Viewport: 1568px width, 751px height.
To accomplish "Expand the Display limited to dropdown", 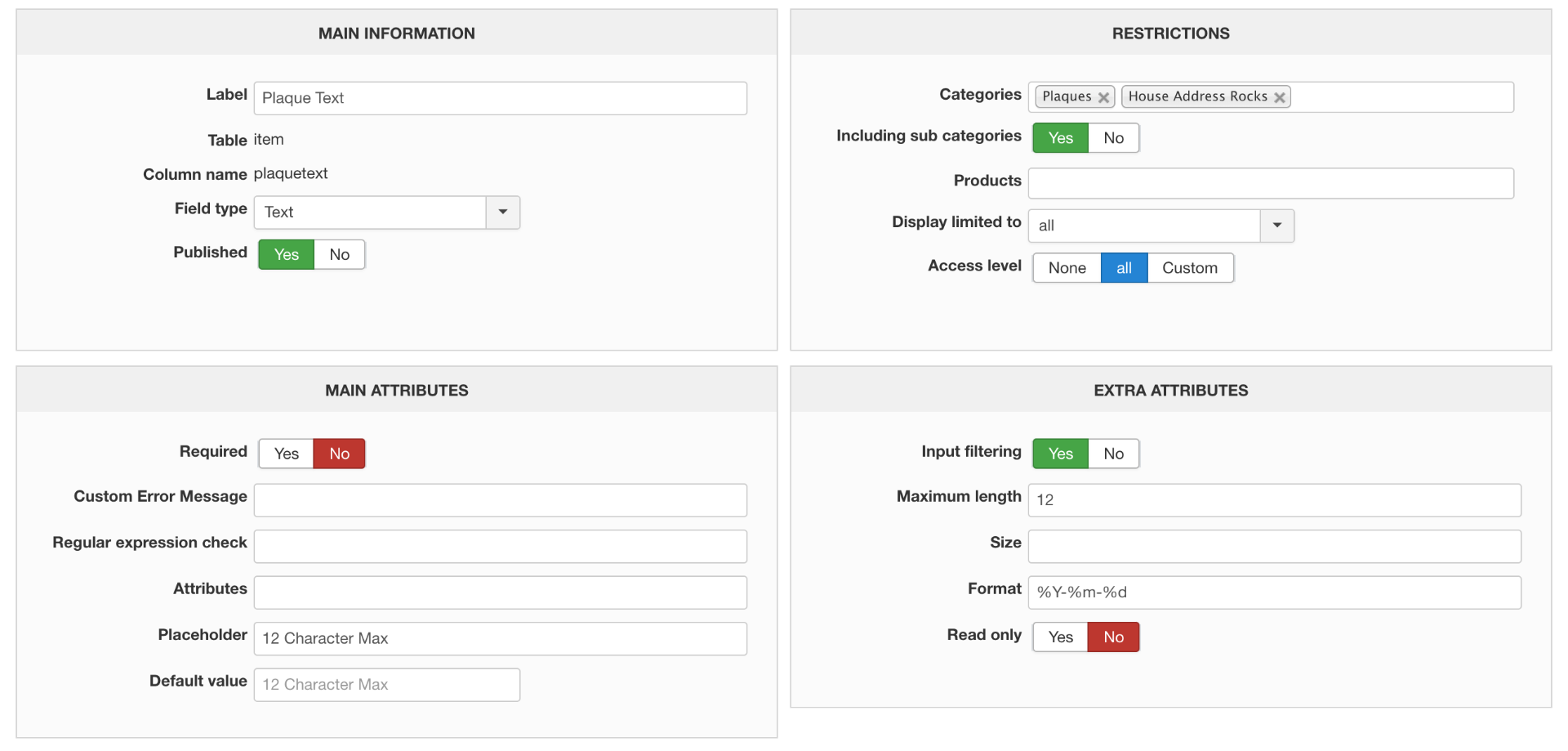I will click(1277, 226).
